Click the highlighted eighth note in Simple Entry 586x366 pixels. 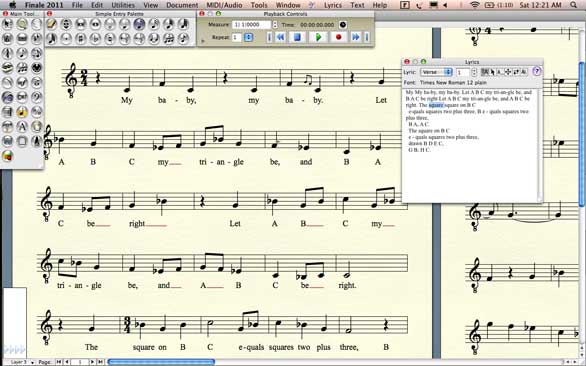pyautogui.click(x=139, y=24)
